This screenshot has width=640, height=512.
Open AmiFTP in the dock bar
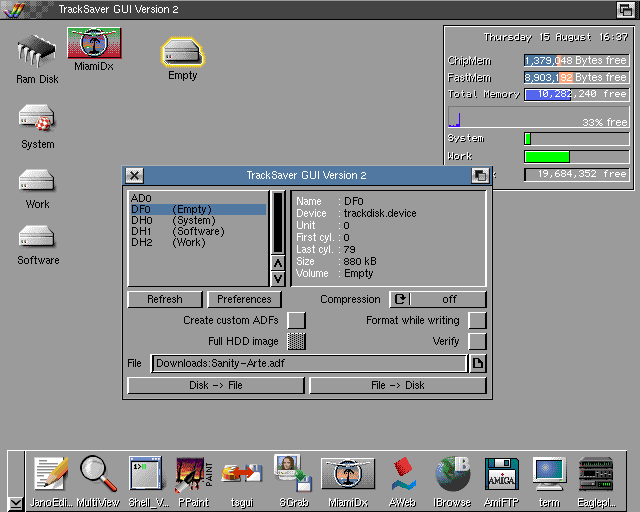pyautogui.click(x=501, y=474)
